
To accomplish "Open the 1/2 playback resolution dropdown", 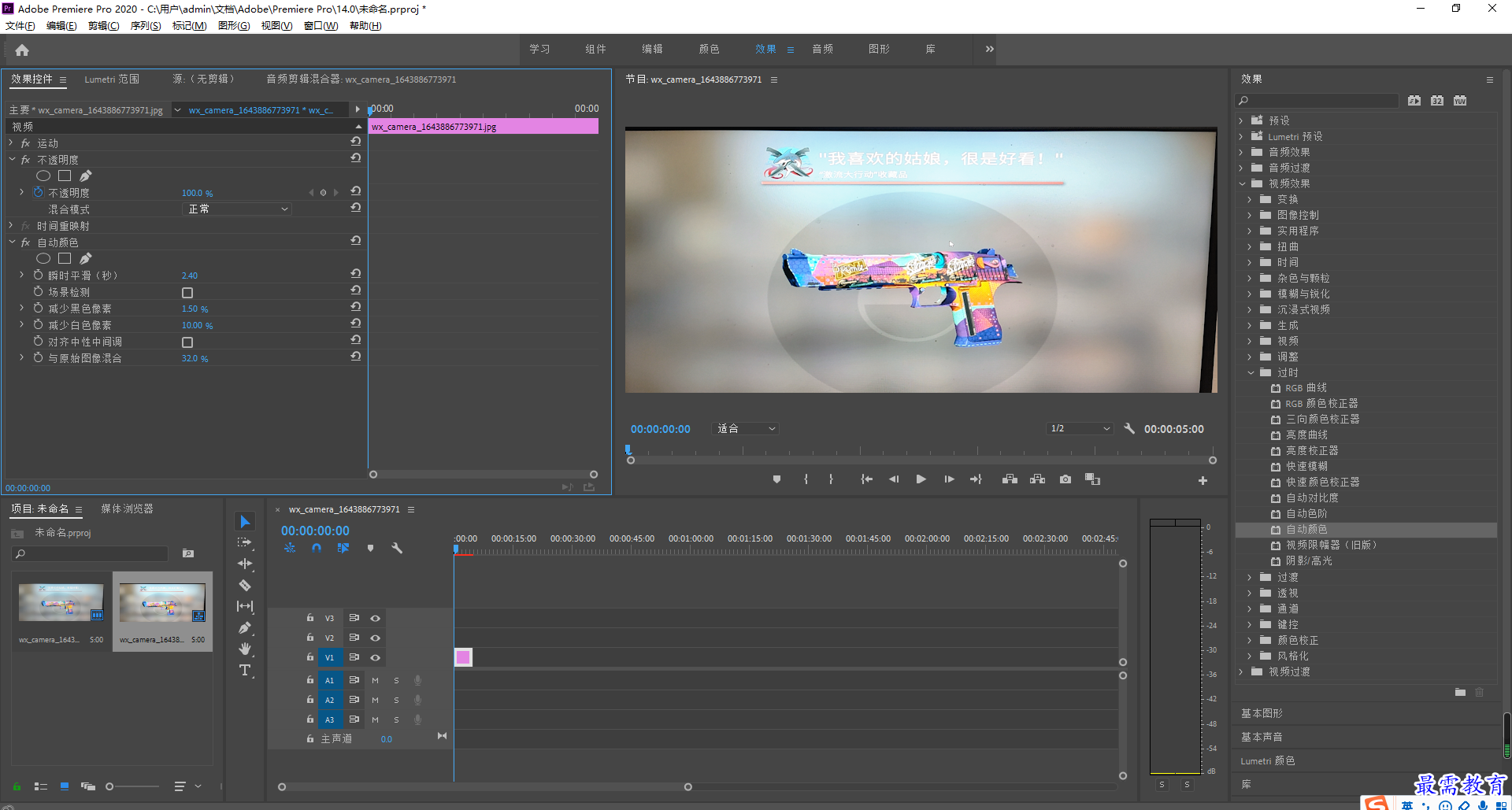I will (x=1079, y=428).
